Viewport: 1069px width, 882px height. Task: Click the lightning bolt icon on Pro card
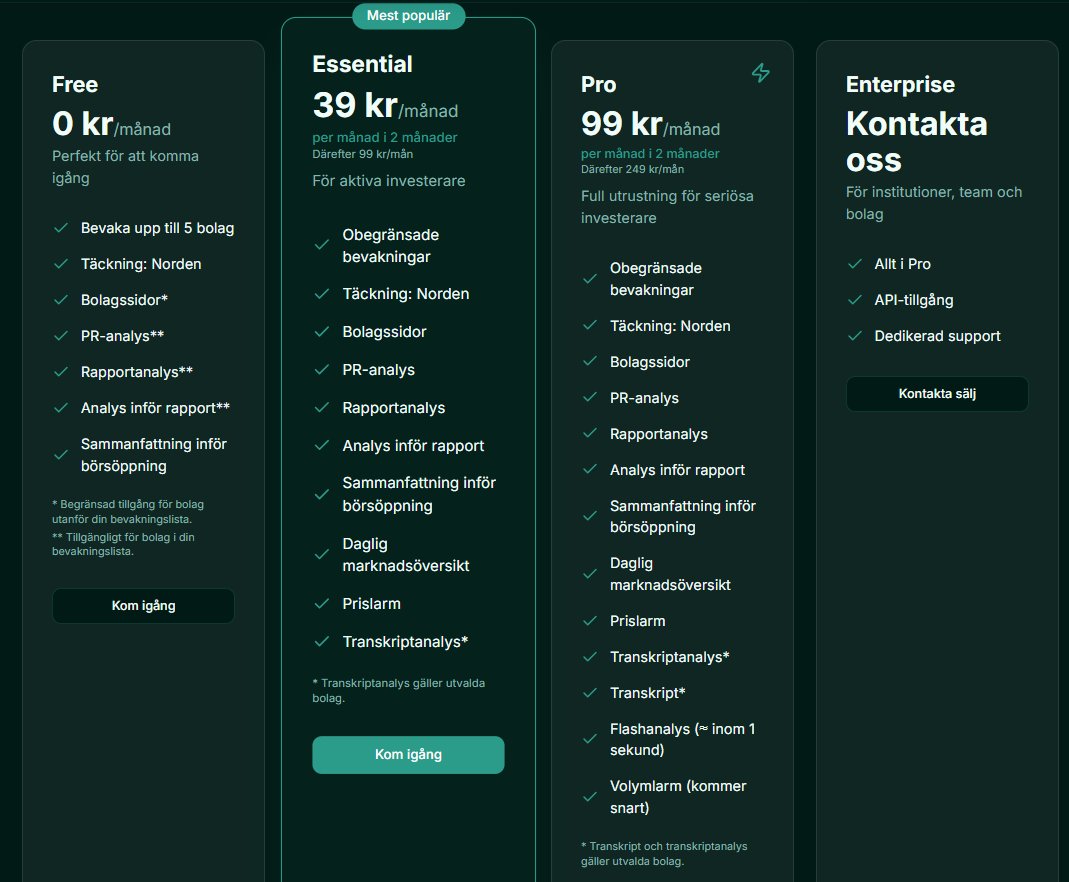pos(761,72)
